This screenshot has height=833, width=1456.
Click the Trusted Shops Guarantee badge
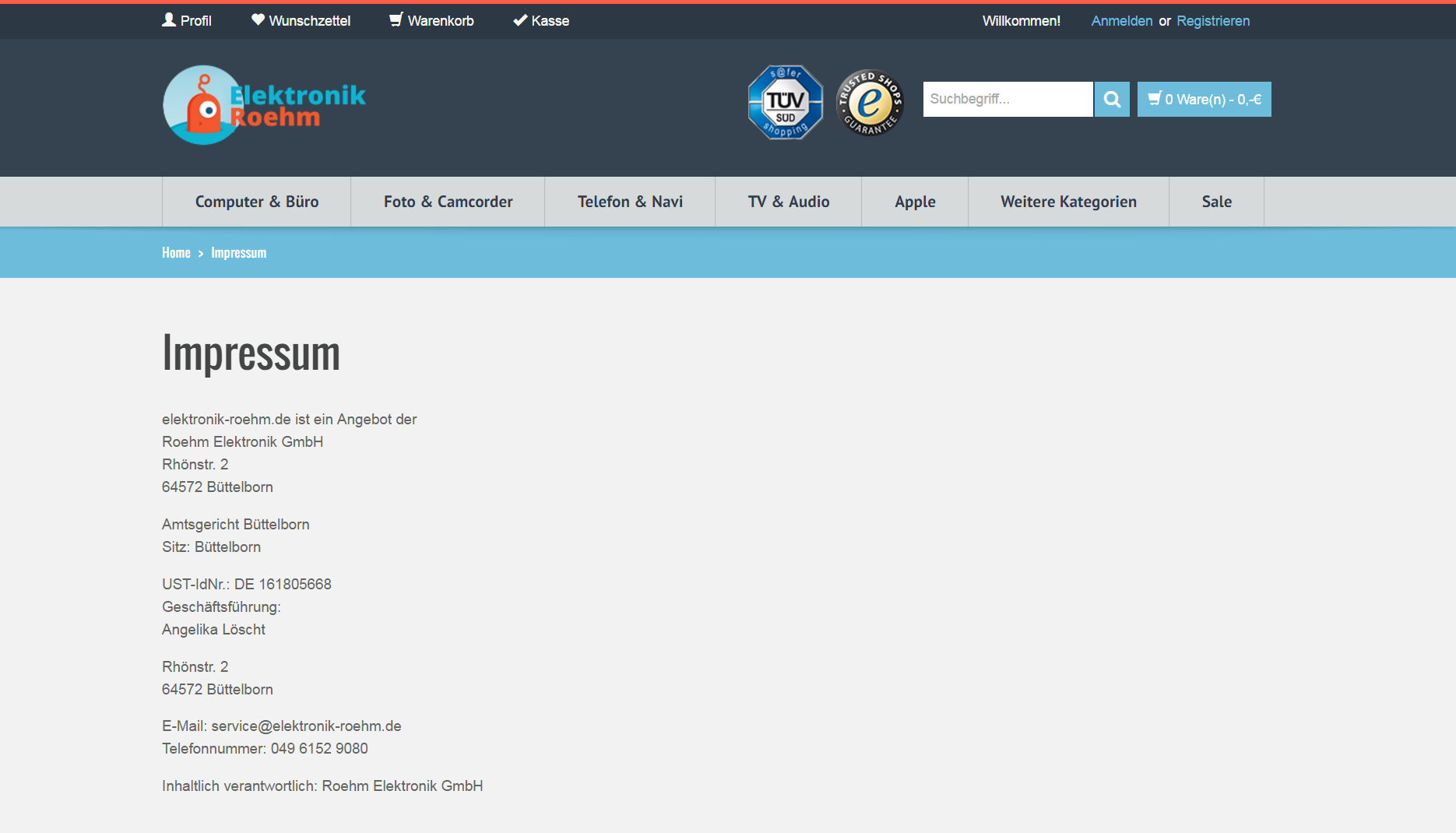coord(870,102)
